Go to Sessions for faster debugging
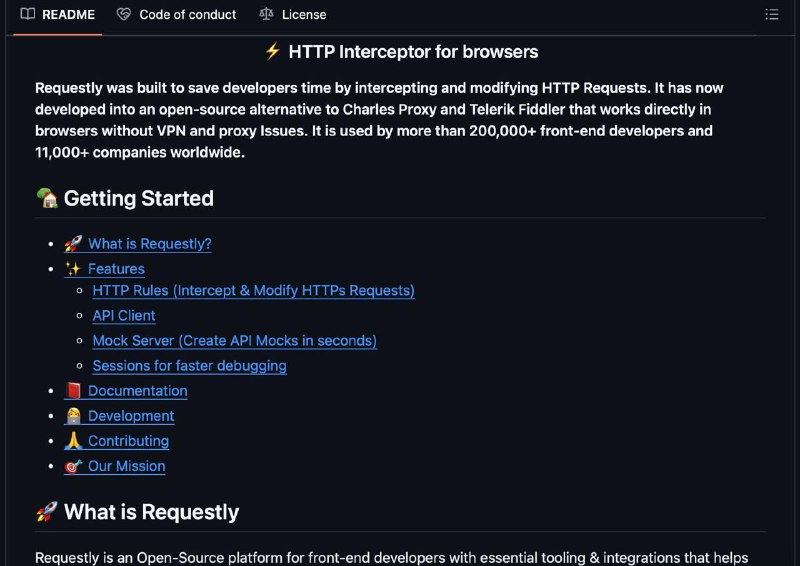The width and height of the screenshot is (800, 566). (189, 365)
